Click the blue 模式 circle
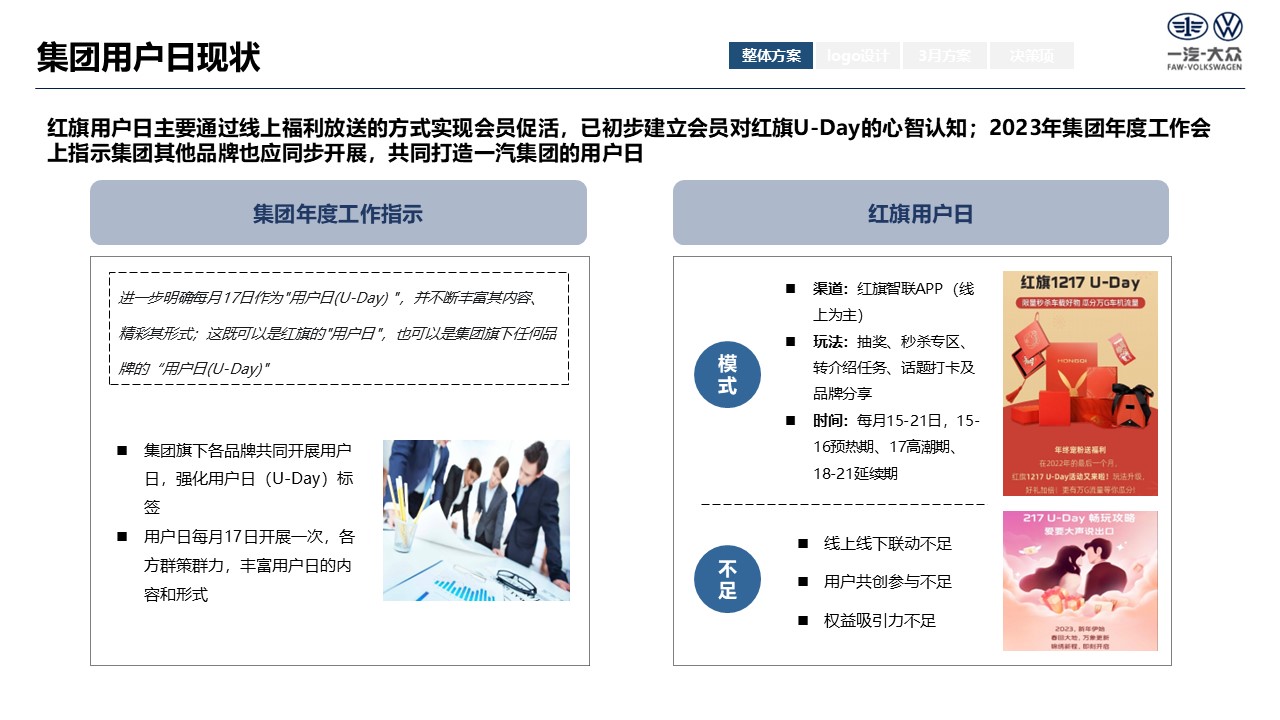This screenshot has height=720, width=1280. click(727, 375)
